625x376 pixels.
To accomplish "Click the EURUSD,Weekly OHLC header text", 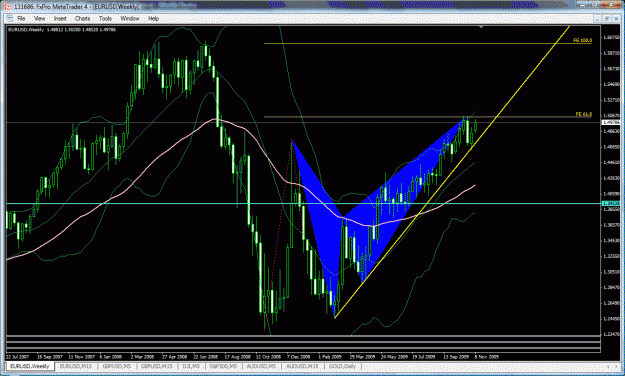I will tap(62, 30).
